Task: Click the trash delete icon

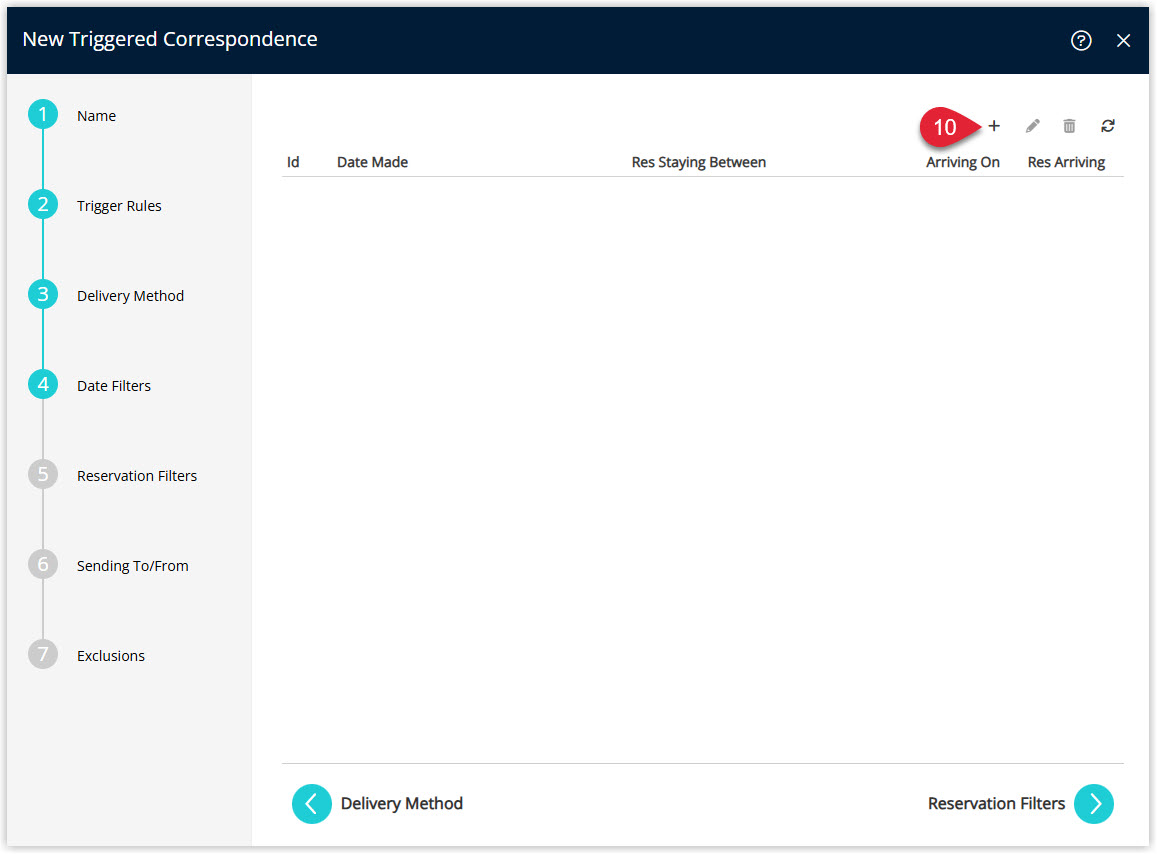Action: pos(1069,126)
